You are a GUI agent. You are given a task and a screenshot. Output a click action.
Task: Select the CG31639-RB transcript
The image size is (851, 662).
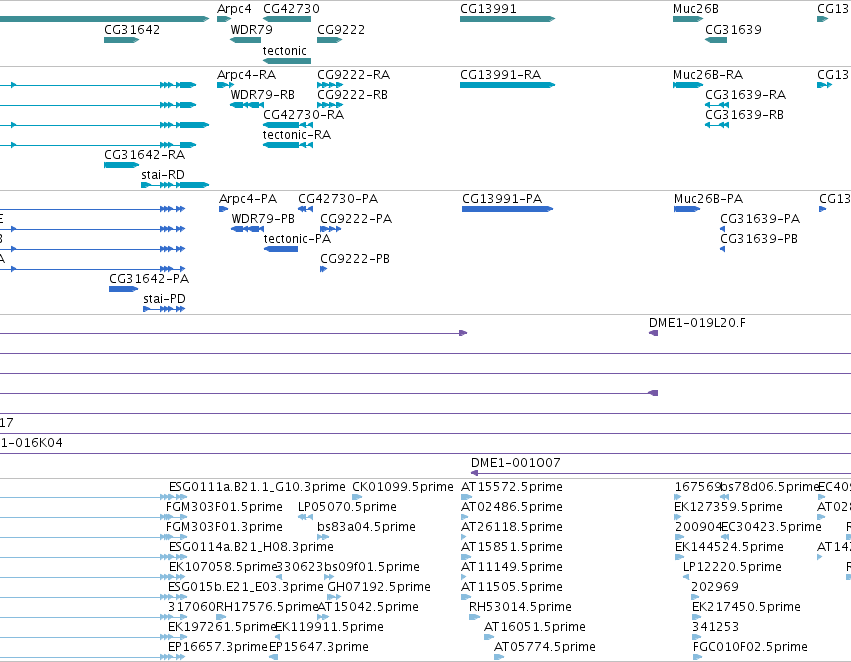[x=717, y=125]
